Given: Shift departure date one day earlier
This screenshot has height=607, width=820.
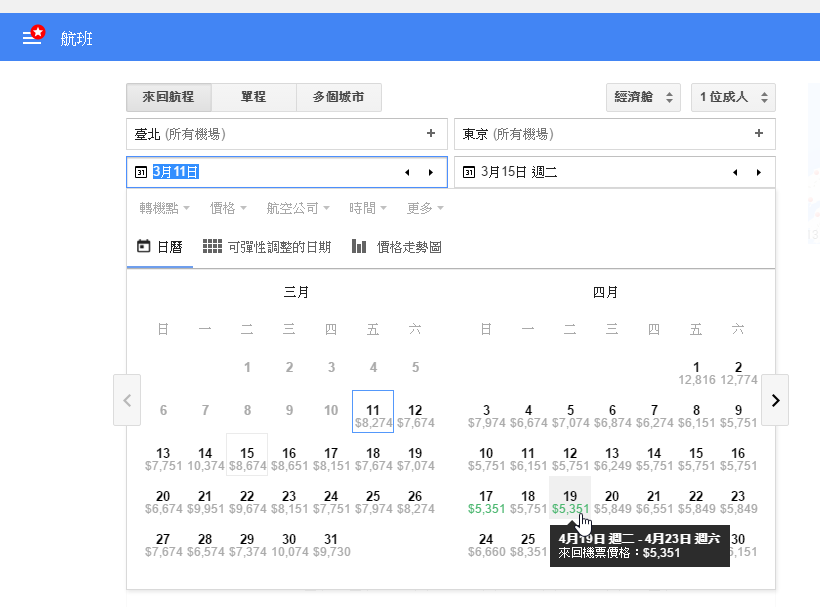Looking at the screenshot, I should 407,173.
